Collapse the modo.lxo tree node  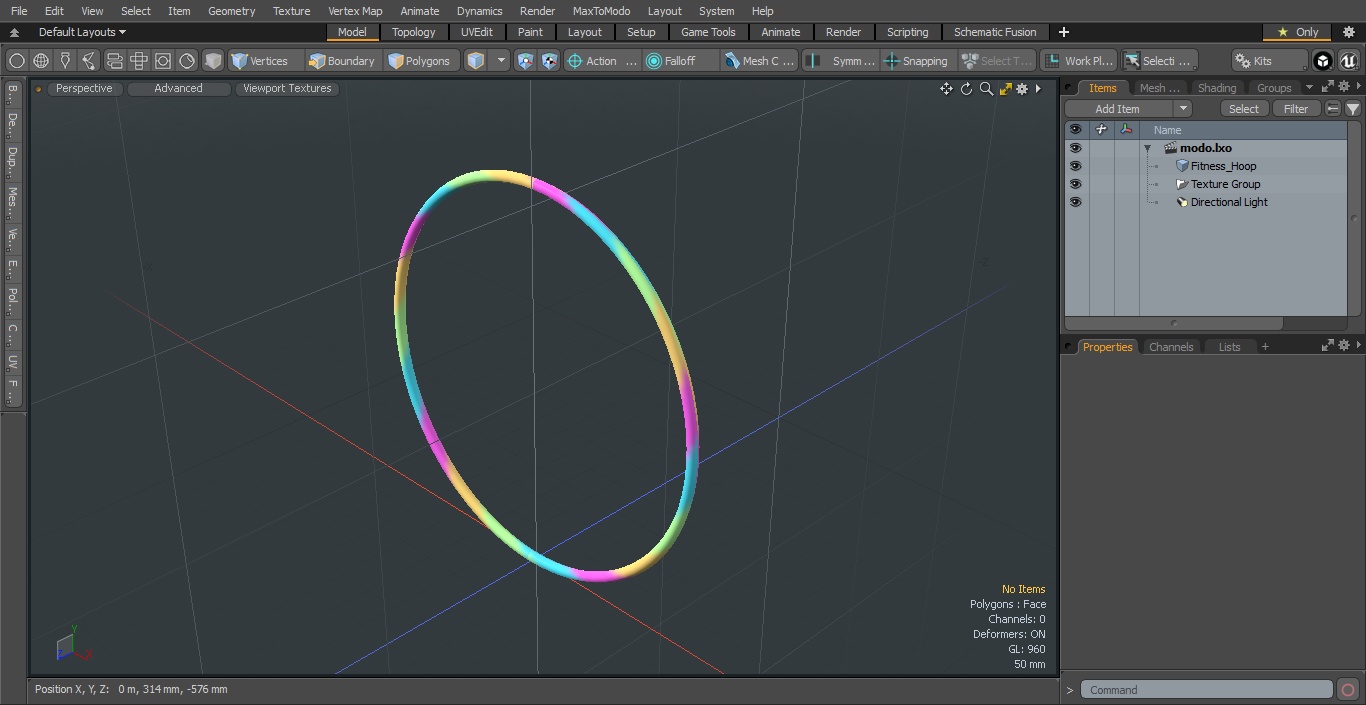1148,148
